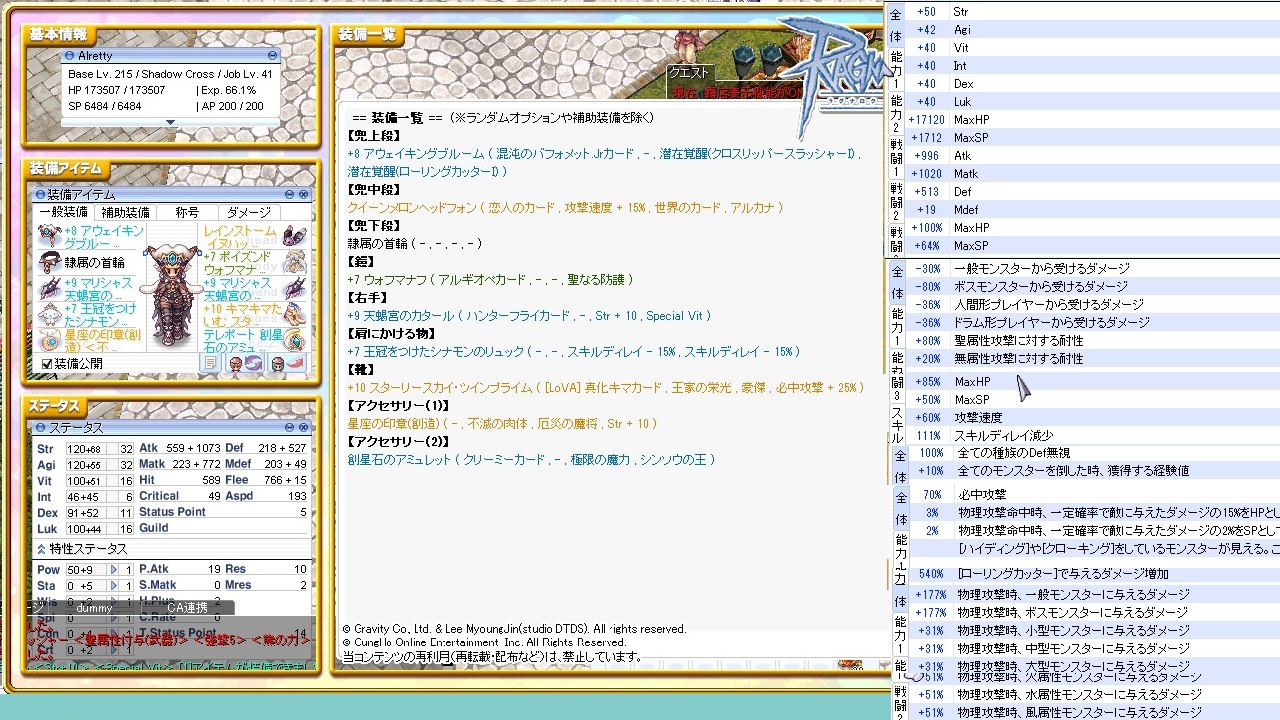Click the +7 王冠をつけたシナモン backpack icon
1280x720 pixels.
pyautogui.click(x=49, y=315)
